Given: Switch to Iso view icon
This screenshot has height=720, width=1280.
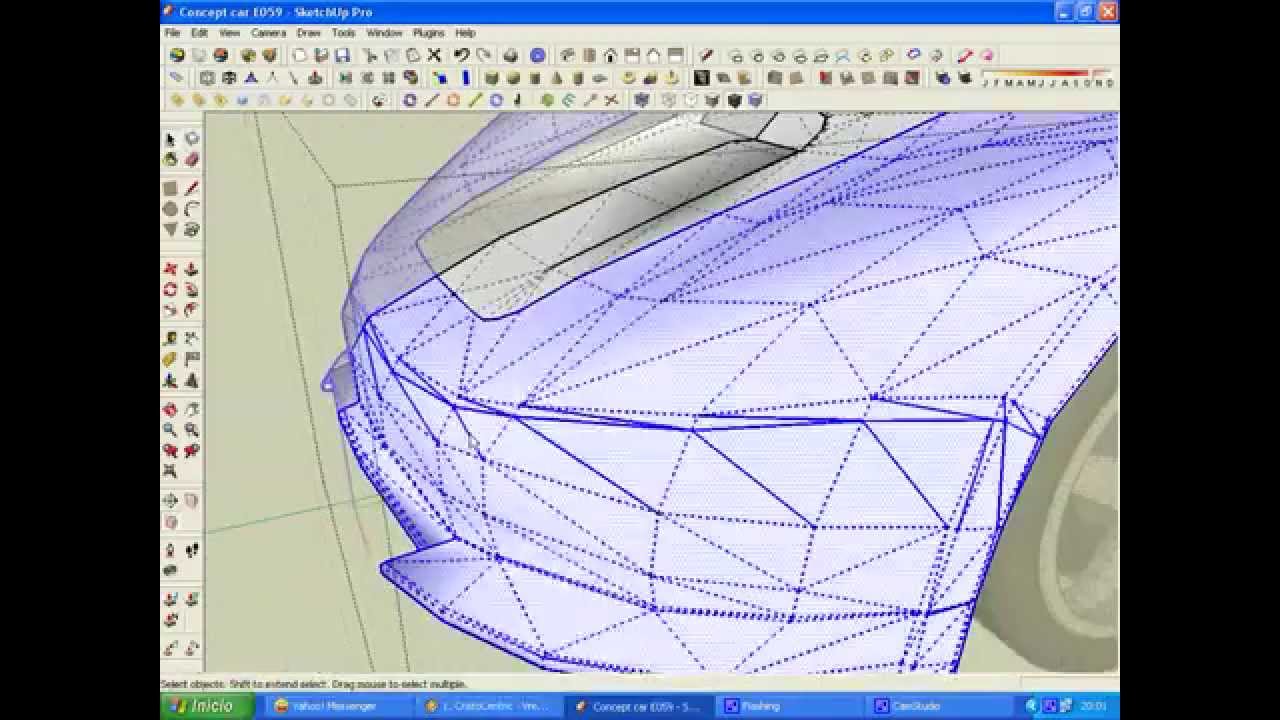Looking at the screenshot, I should pos(567,56).
